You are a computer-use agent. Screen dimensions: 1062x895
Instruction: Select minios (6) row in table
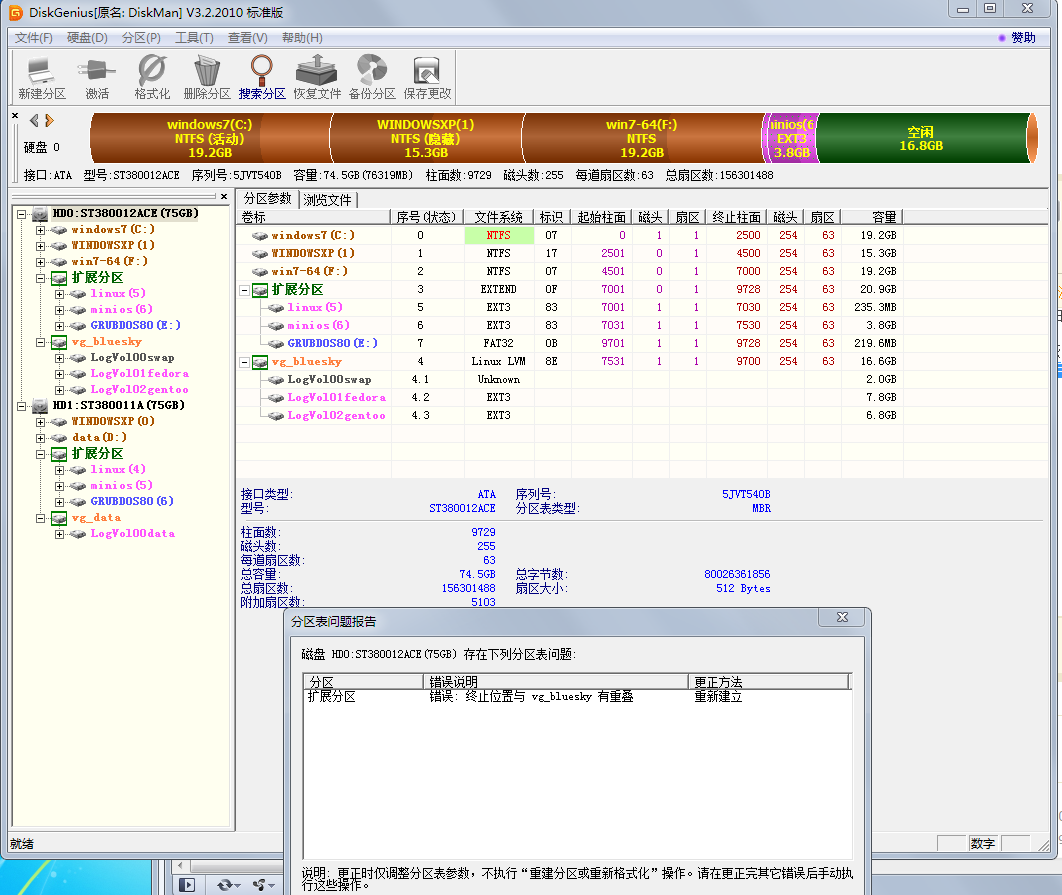(570, 325)
